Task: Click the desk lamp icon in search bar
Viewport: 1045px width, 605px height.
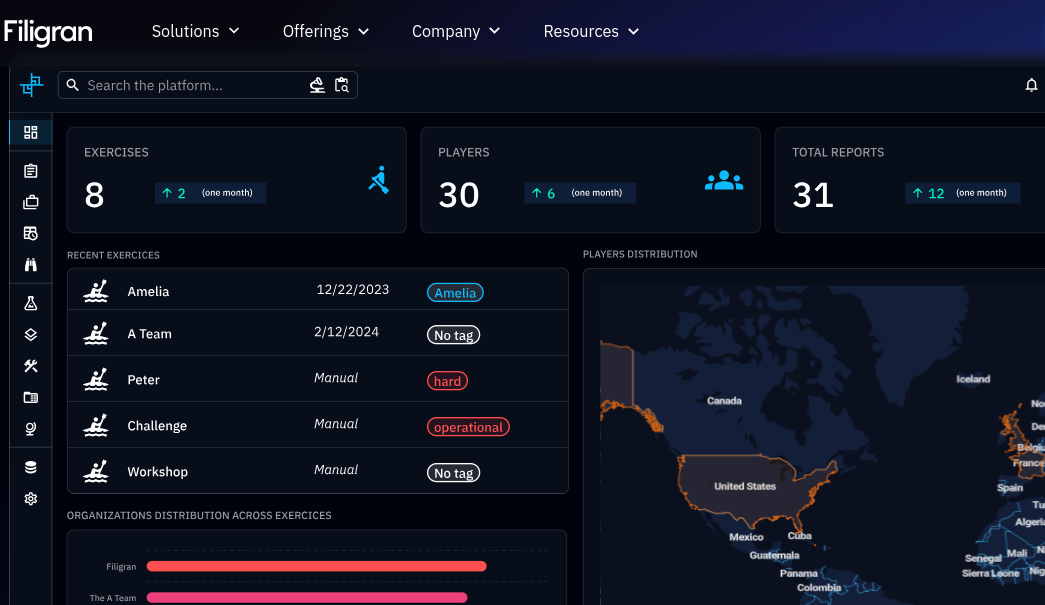Action: 317,85
